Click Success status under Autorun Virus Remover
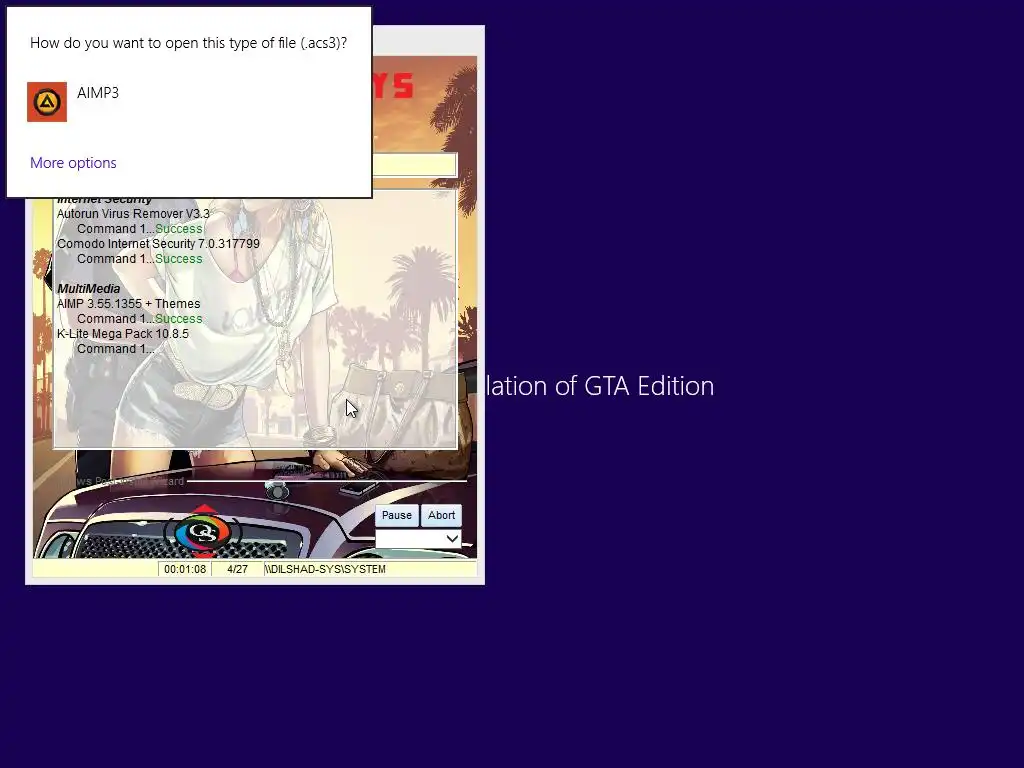This screenshot has width=1024, height=768. pyautogui.click(x=179, y=229)
